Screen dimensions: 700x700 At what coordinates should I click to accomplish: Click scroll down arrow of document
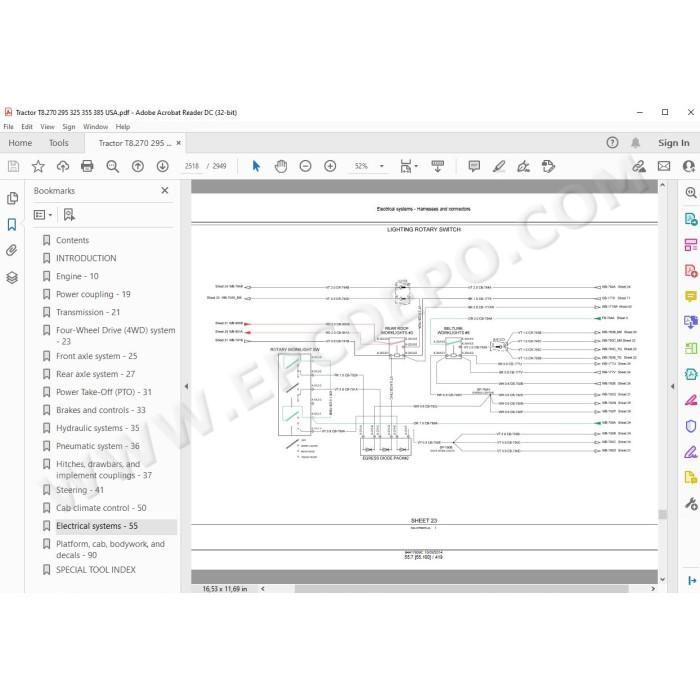662,579
